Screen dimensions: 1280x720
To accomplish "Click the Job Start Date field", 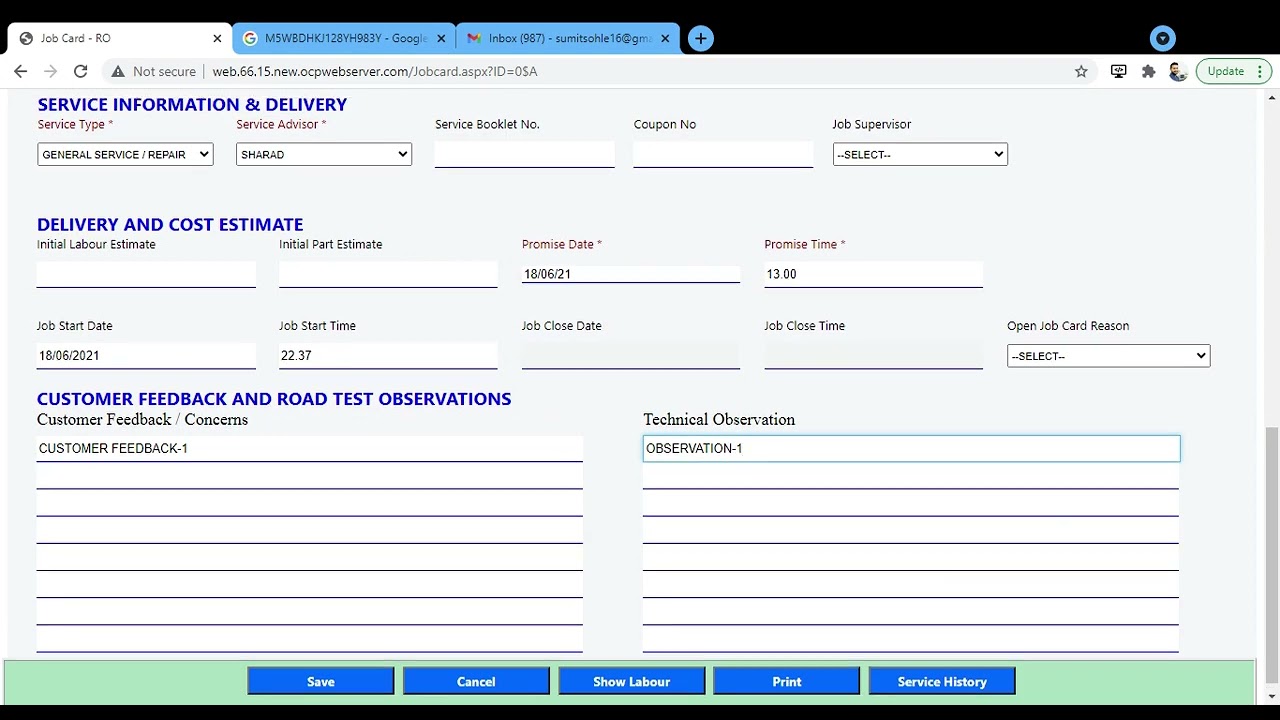I will click(146, 355).
